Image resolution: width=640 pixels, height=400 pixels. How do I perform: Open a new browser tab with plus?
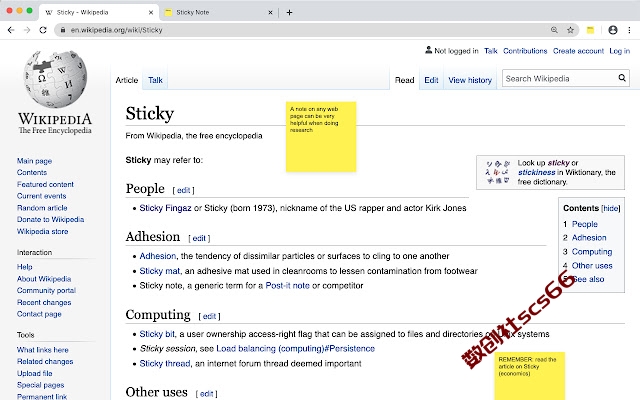289,12
